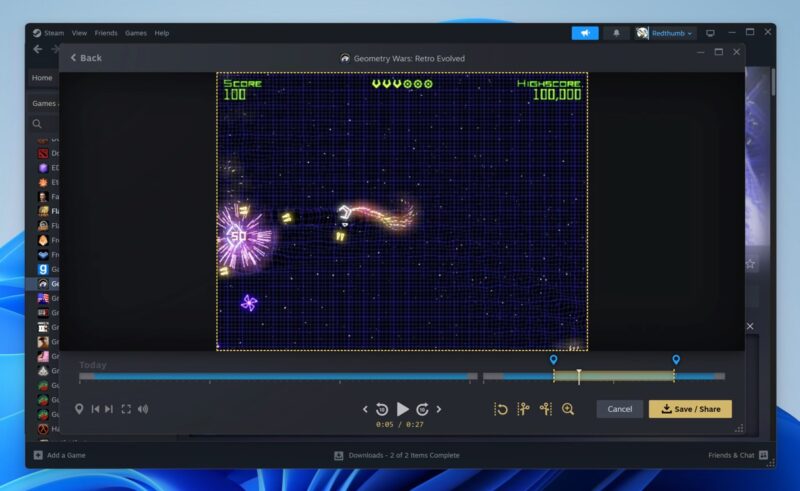800x491 pixels.
Task: Select the second blue timeline marker
Action: 676,360
